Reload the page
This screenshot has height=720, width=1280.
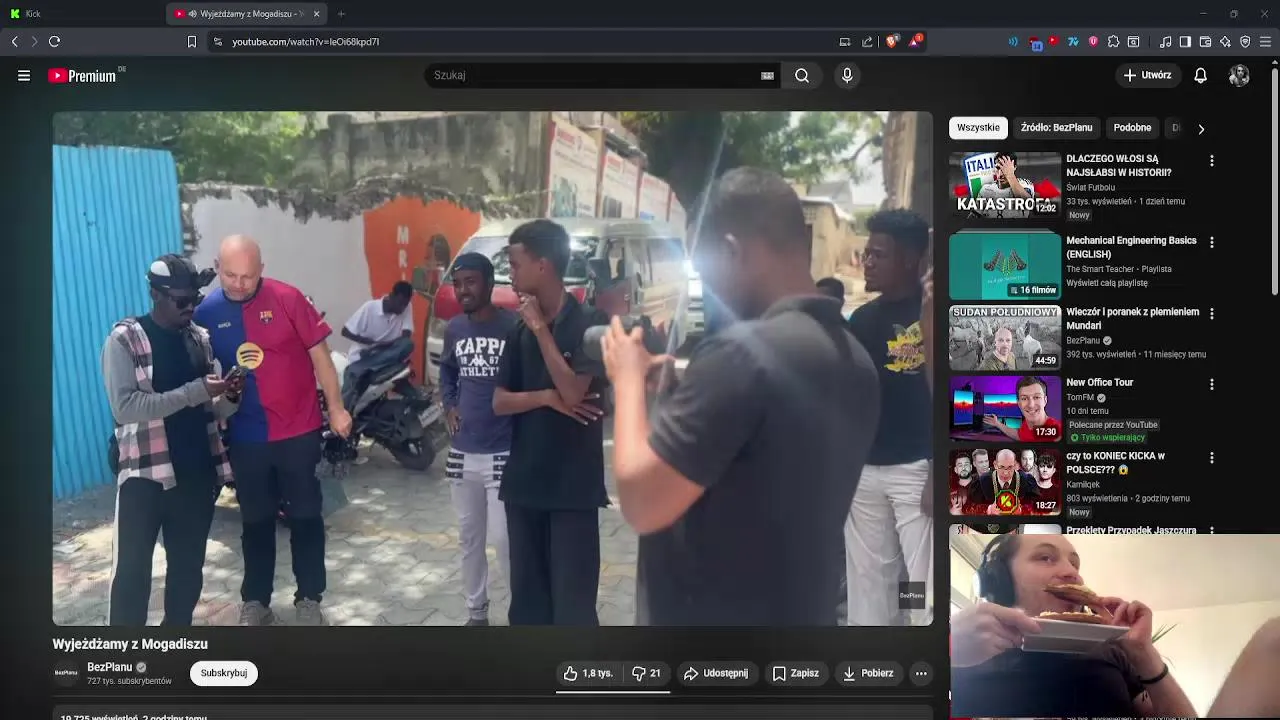tap(55, 41)
